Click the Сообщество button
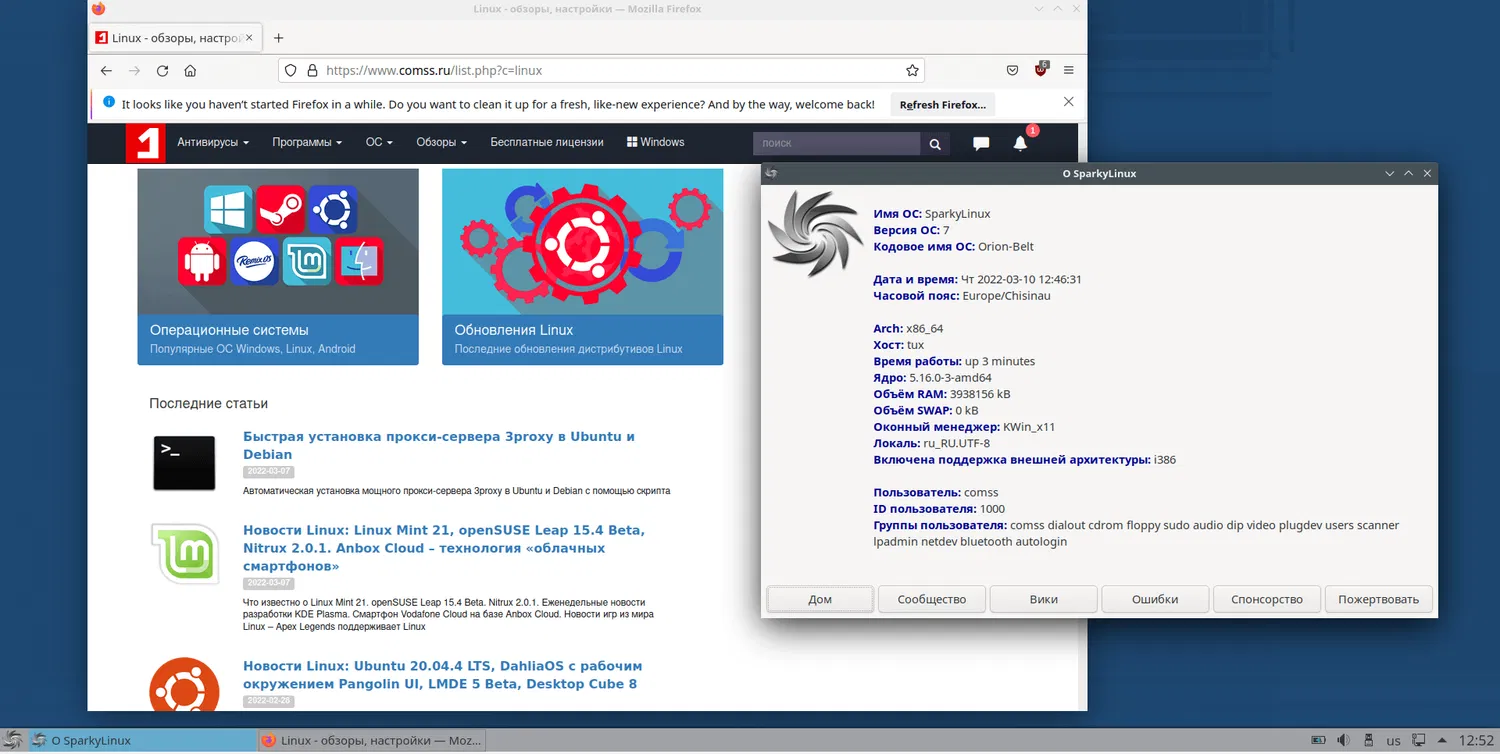The image size is (1500, 754). pyautogui.click(x=932, y=599)
